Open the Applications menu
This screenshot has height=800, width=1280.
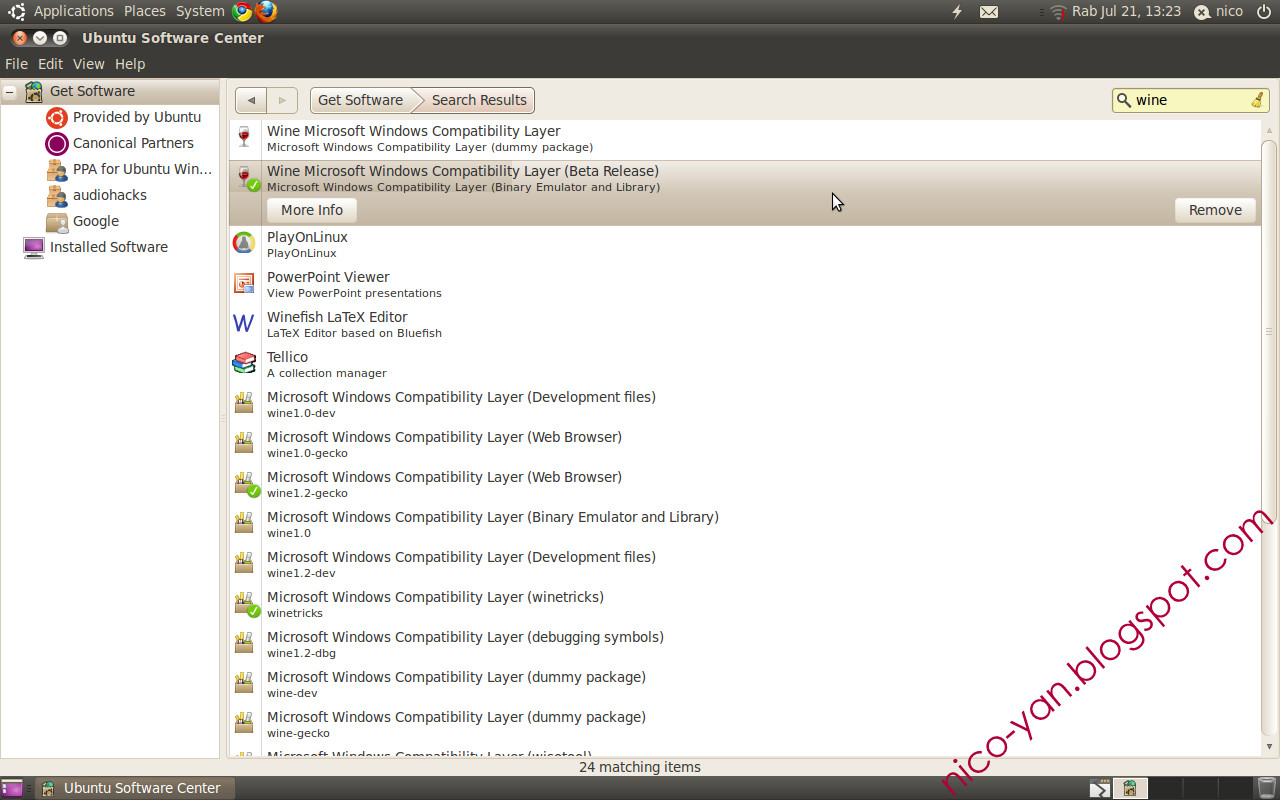click(x=73, y=11)
